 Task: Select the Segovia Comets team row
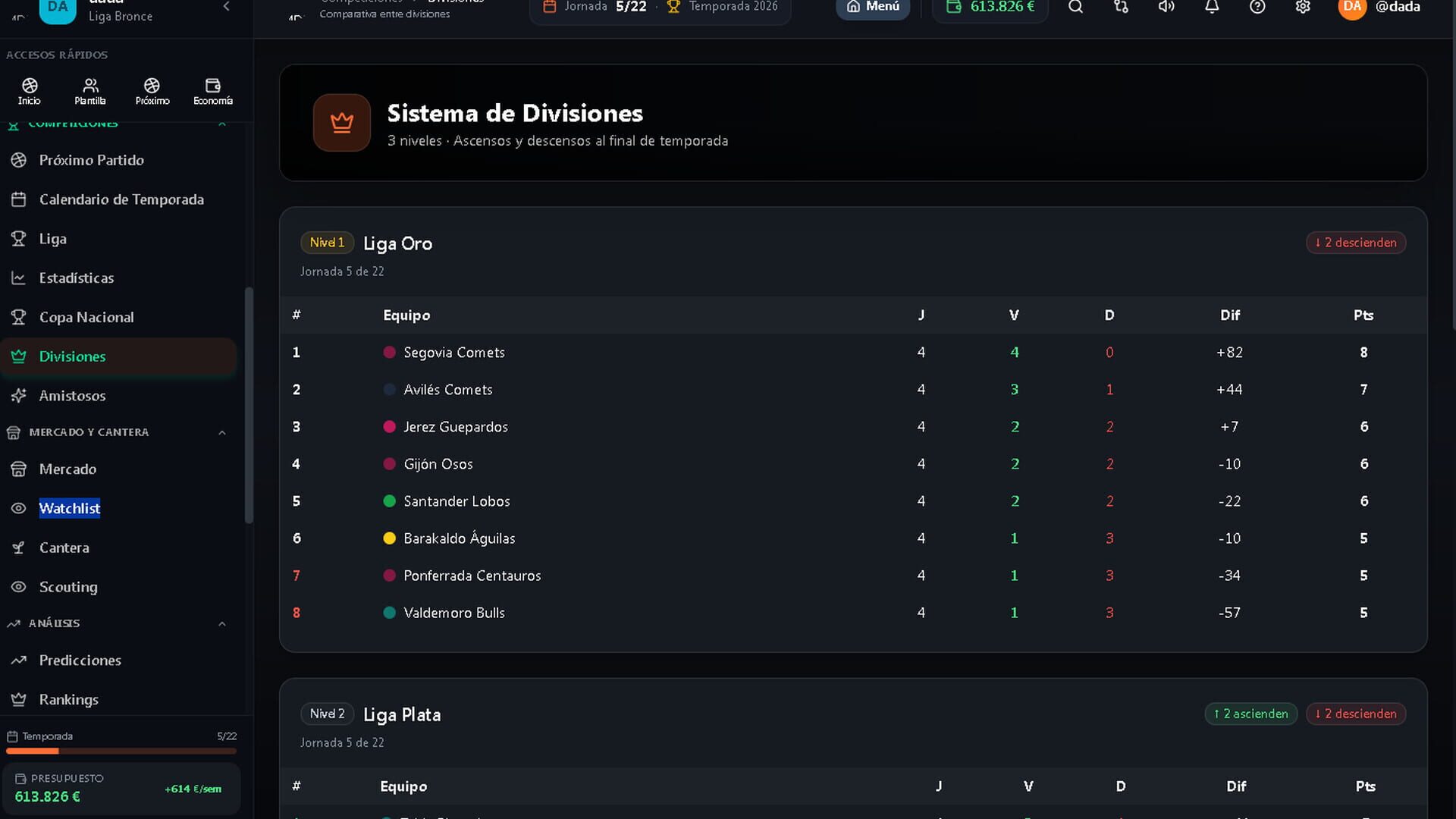coord(853,353)
